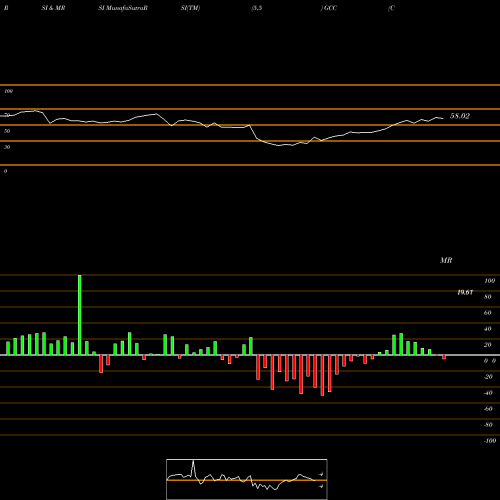Click the "SI & MR" header text
Screen dimensions: 500x500
(x=53, y=8)
